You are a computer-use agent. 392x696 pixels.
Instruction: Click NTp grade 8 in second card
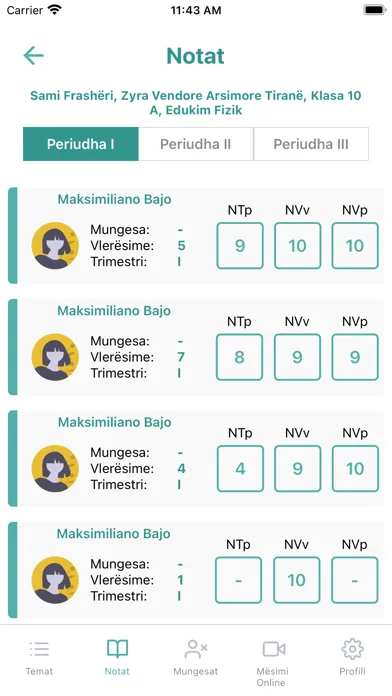tap(239, 357)
